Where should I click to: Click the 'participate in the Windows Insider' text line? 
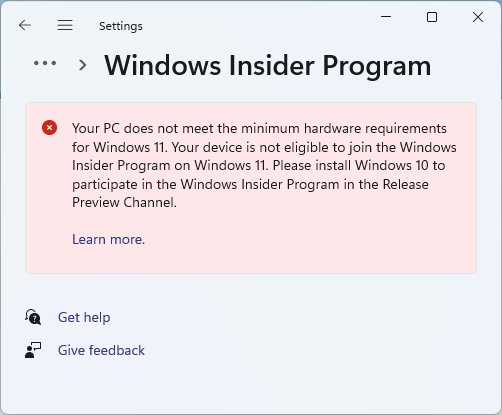250,184
